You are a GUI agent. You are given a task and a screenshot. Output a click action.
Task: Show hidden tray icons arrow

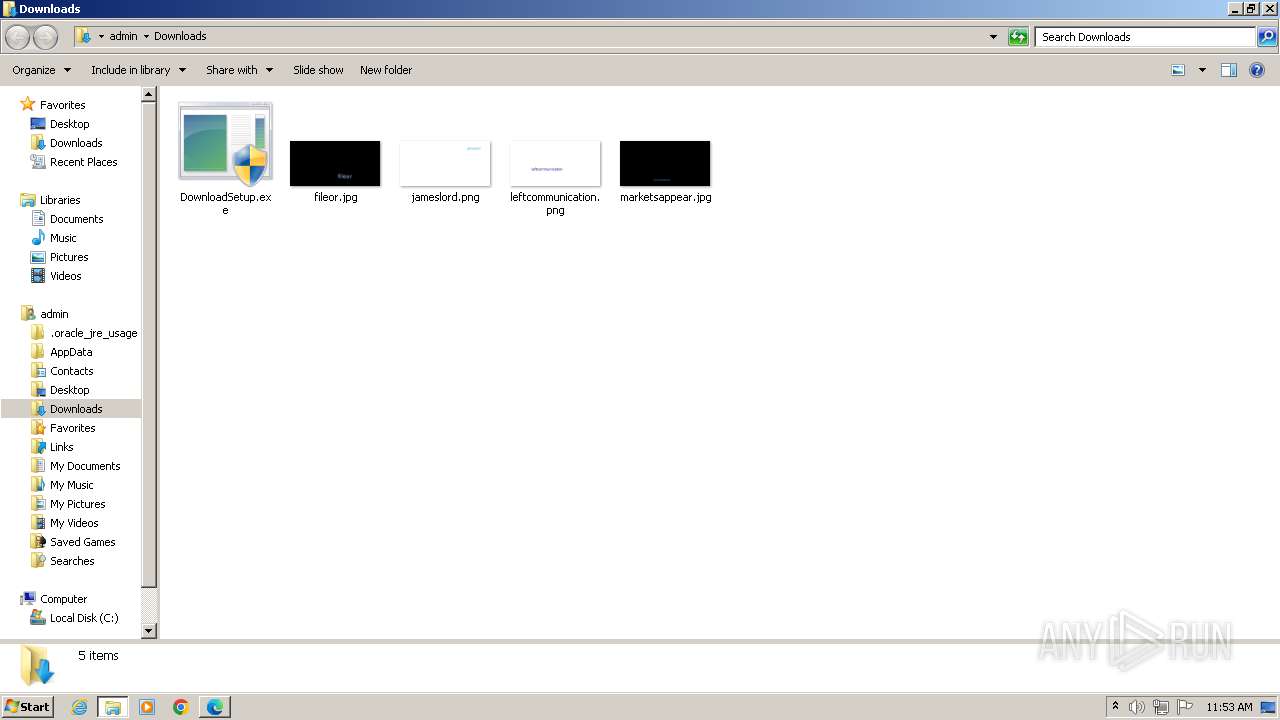(x=1115, y=707)
